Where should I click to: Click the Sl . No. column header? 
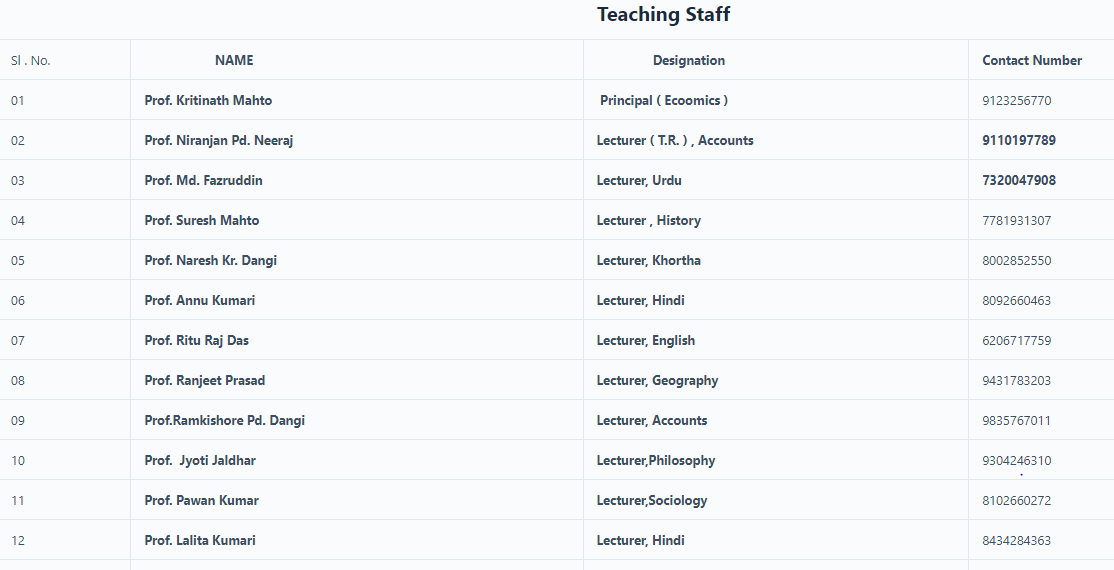(31, 60)
